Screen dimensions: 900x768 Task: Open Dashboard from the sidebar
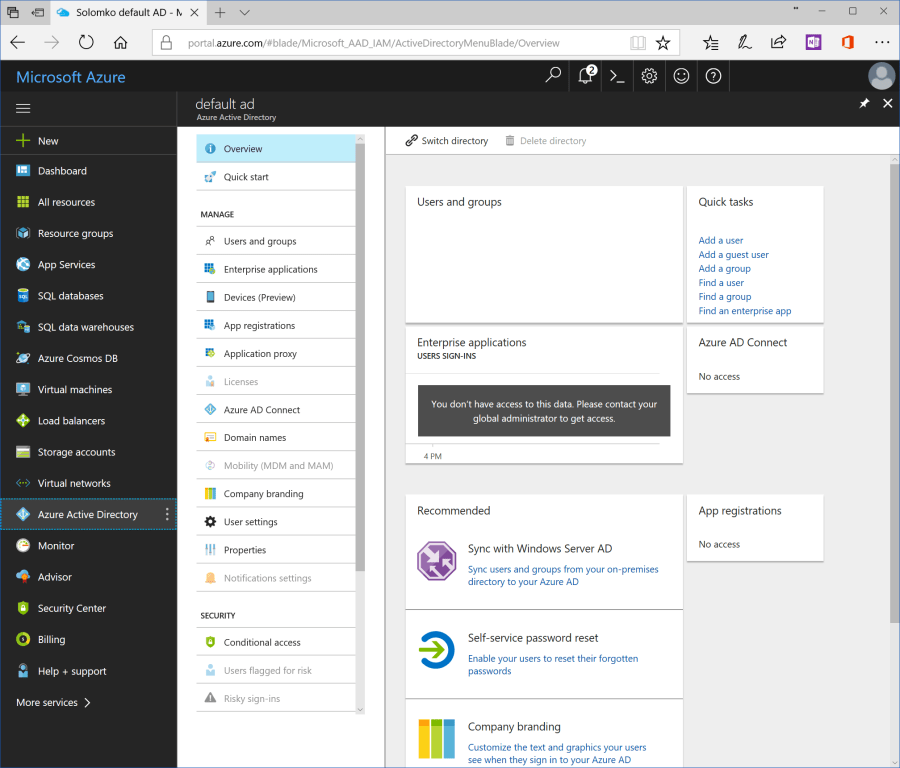88,170
